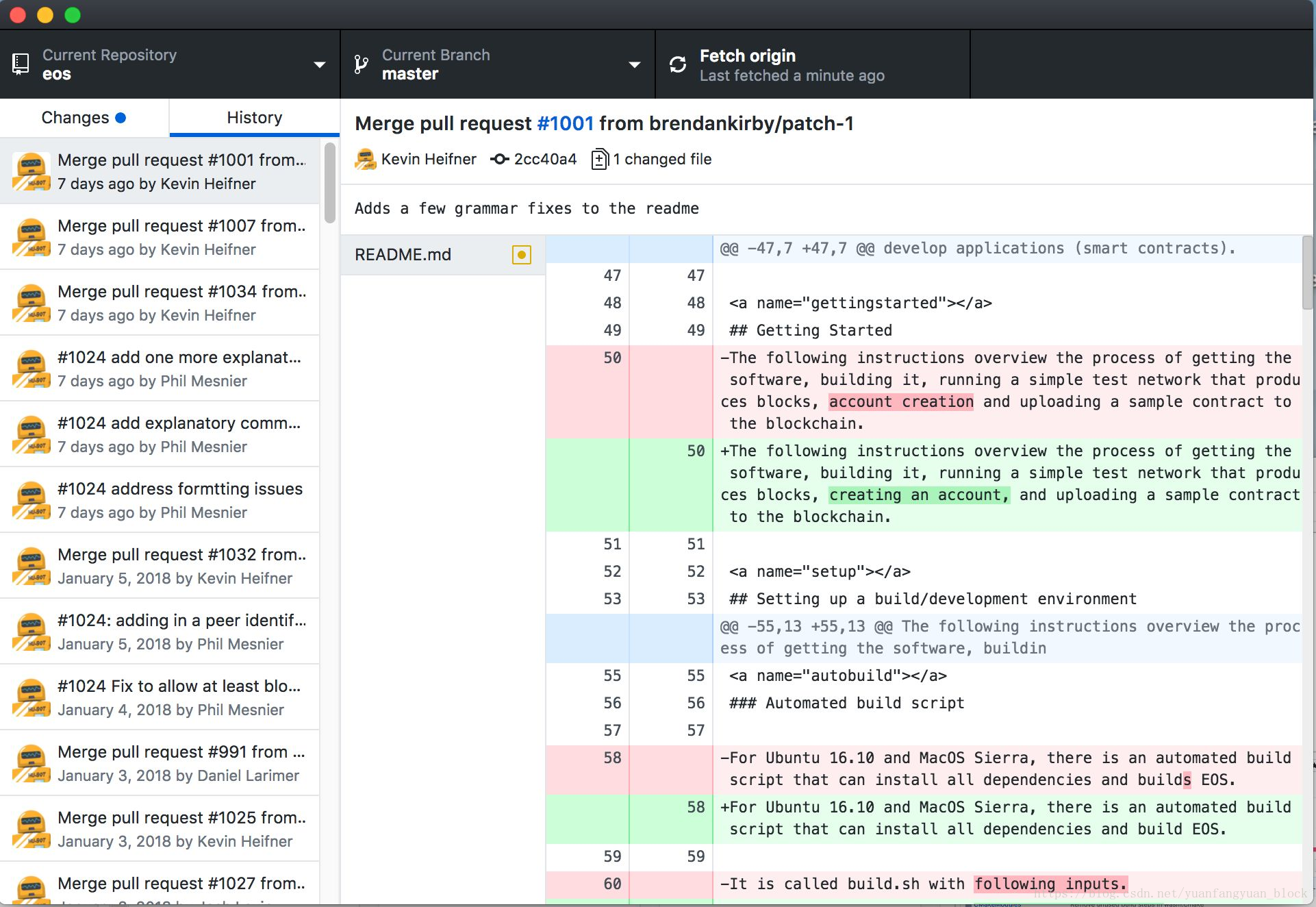Image resolution: width=1316 pixels, height=907 pixels.
Task: Click the Fetch origin sync icon
Action: click(x=678, y=64)
